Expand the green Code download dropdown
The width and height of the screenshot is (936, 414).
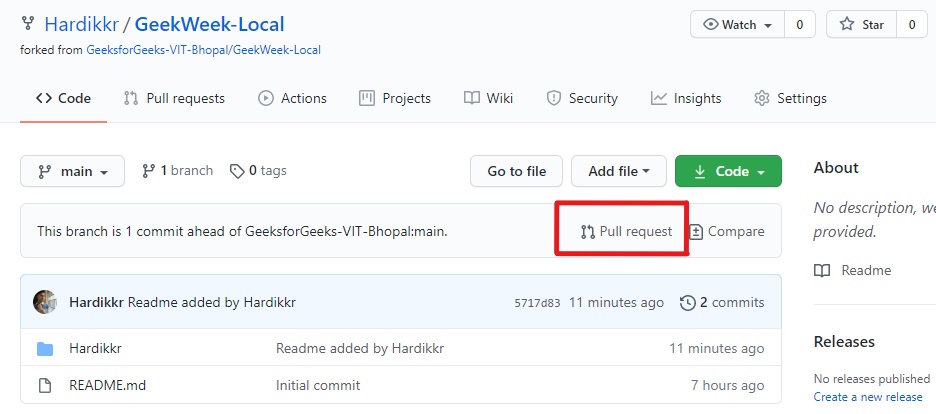[728, 171]
